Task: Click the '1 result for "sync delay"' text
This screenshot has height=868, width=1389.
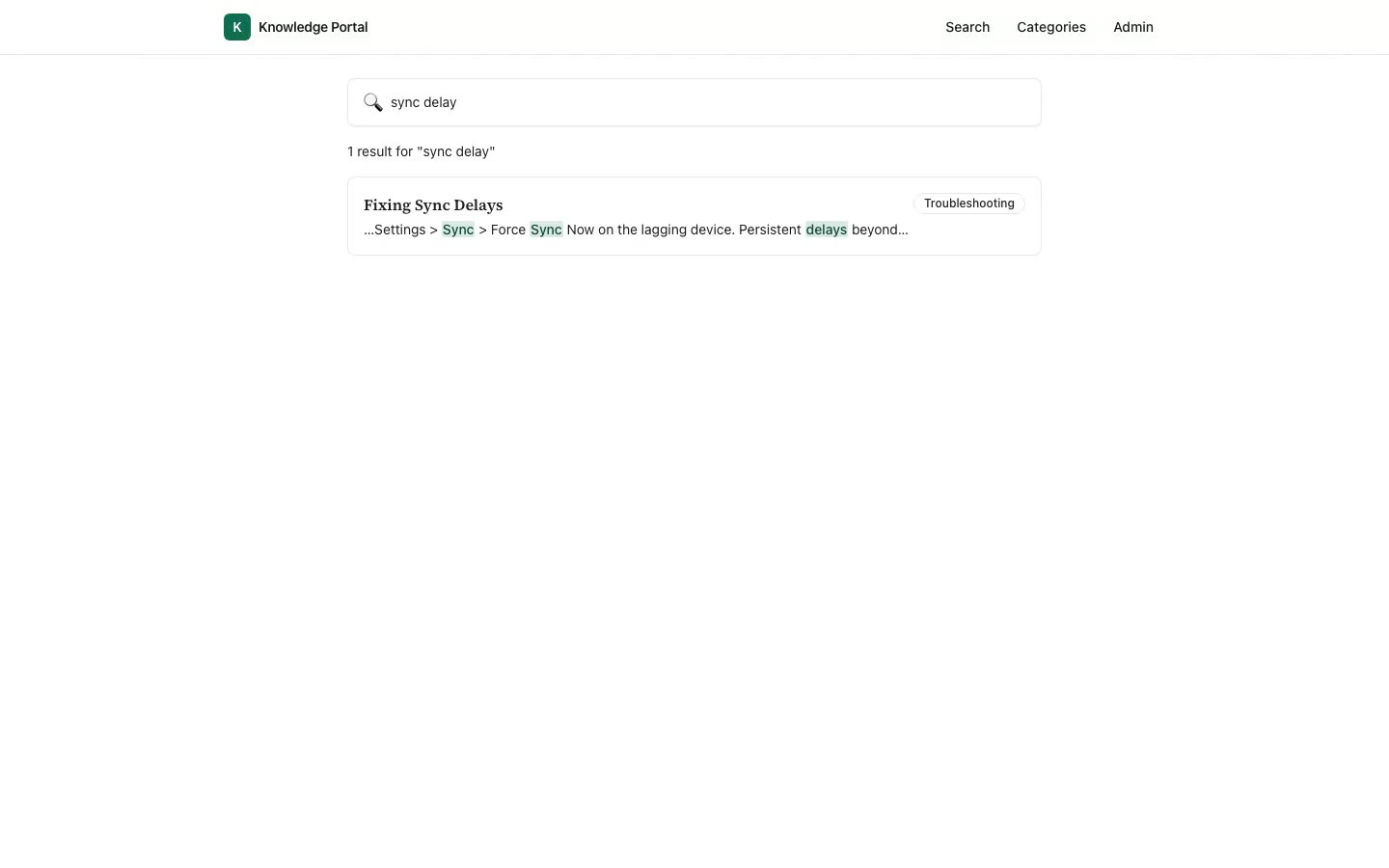Action: coord(422,151)
